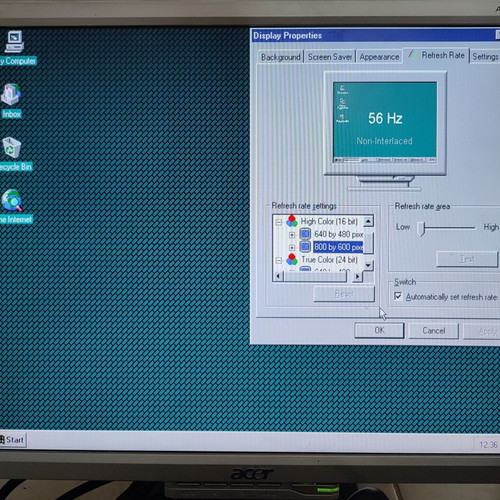
Task: Click the refresh rate list's up scroll arrow
Action: (x=368, y=221)
